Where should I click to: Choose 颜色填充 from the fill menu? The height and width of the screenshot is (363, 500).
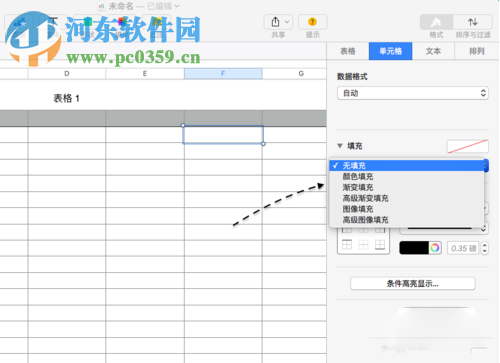click(x=407, y=176)
